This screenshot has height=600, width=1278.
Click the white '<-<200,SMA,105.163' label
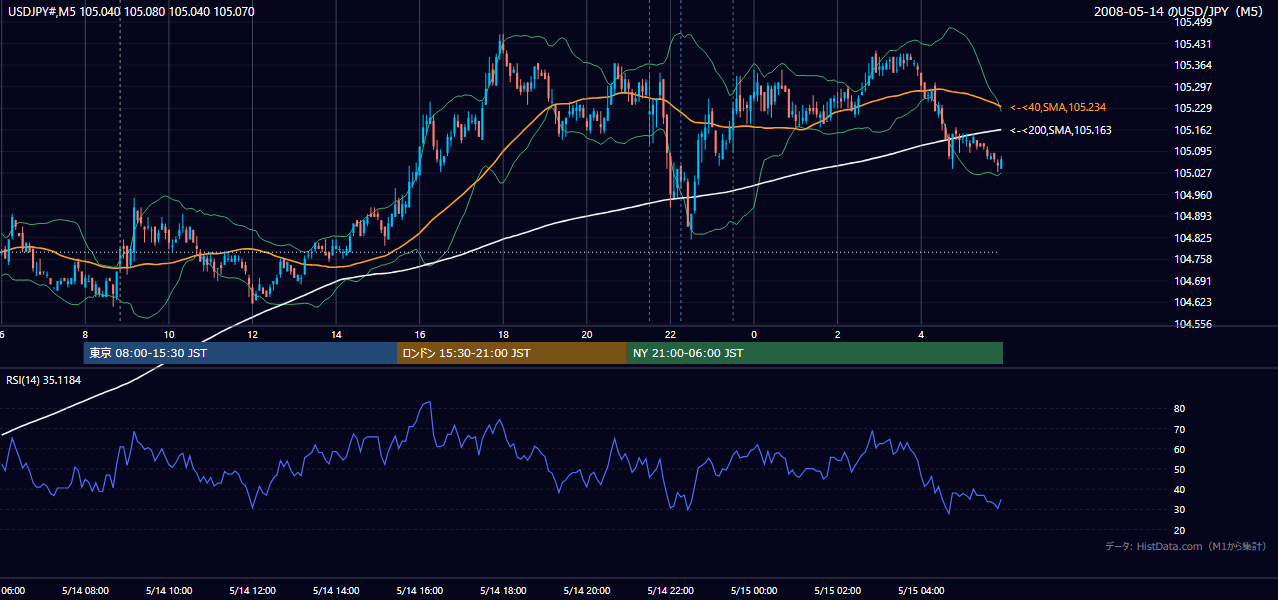pos(1060,130)
